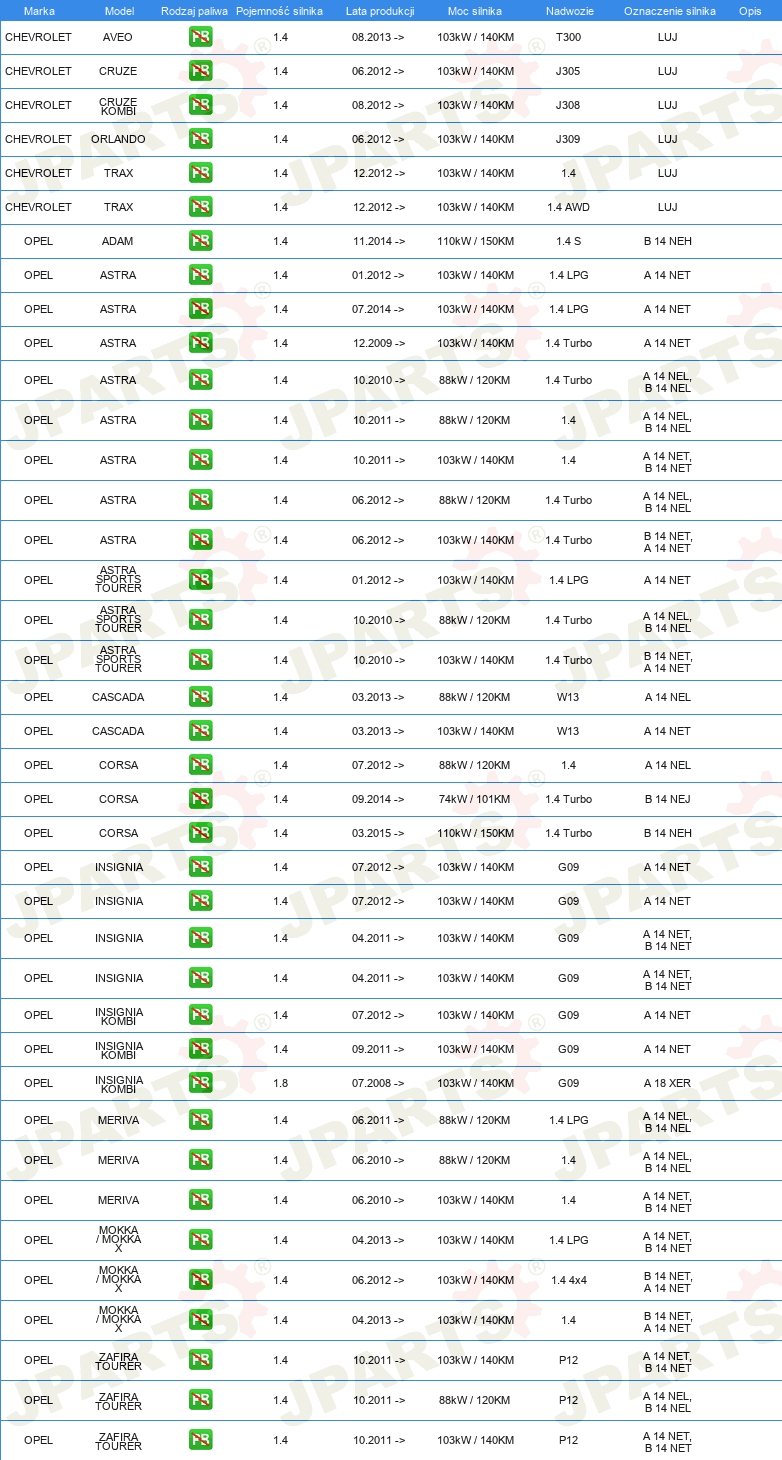Select the Pojemność silnika column header
This screenshot has width=782, height=1460.
(x=279, y=11)
